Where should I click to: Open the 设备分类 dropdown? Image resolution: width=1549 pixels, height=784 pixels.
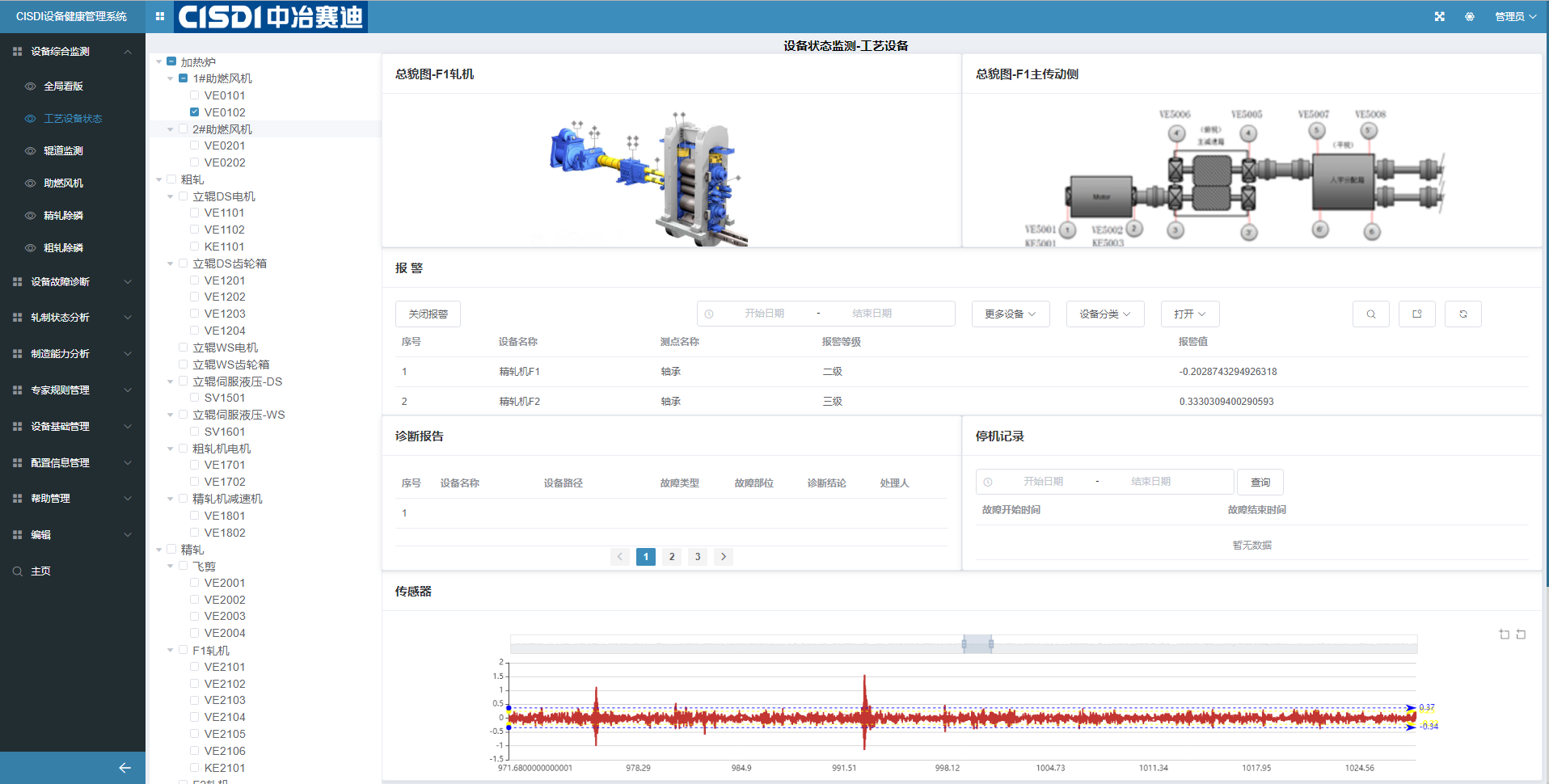[1104, 314]
